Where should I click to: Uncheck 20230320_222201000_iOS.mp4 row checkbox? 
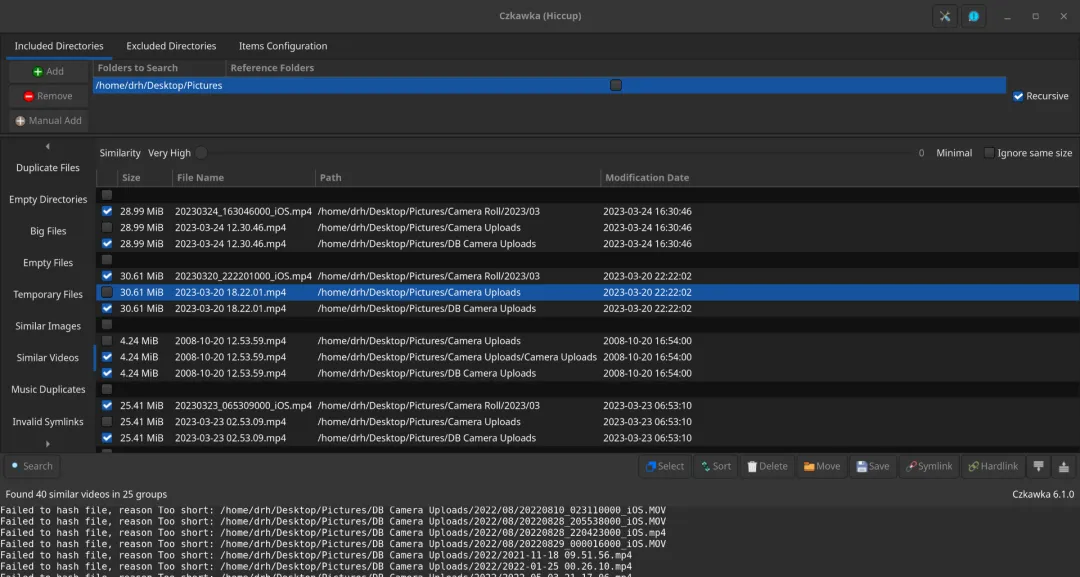[x=107, y=276]
